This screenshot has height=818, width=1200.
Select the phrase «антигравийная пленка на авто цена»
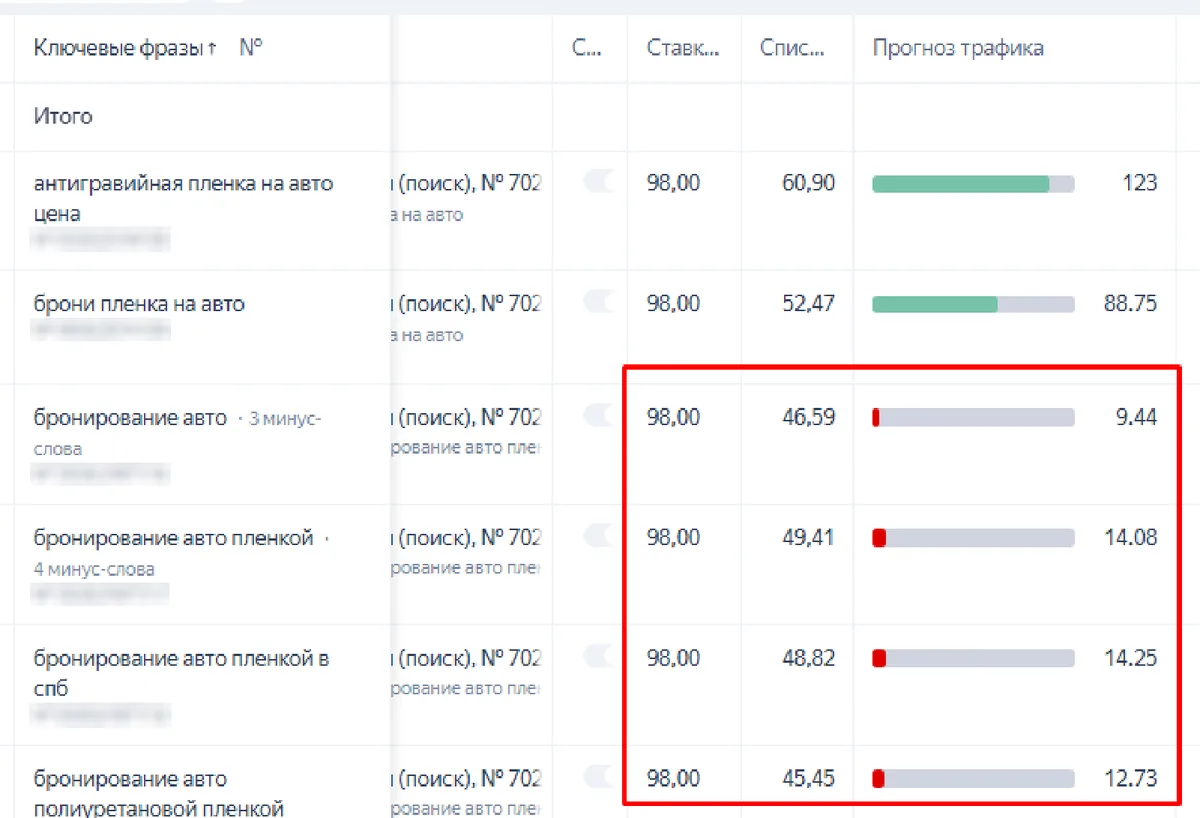(184, 198)
